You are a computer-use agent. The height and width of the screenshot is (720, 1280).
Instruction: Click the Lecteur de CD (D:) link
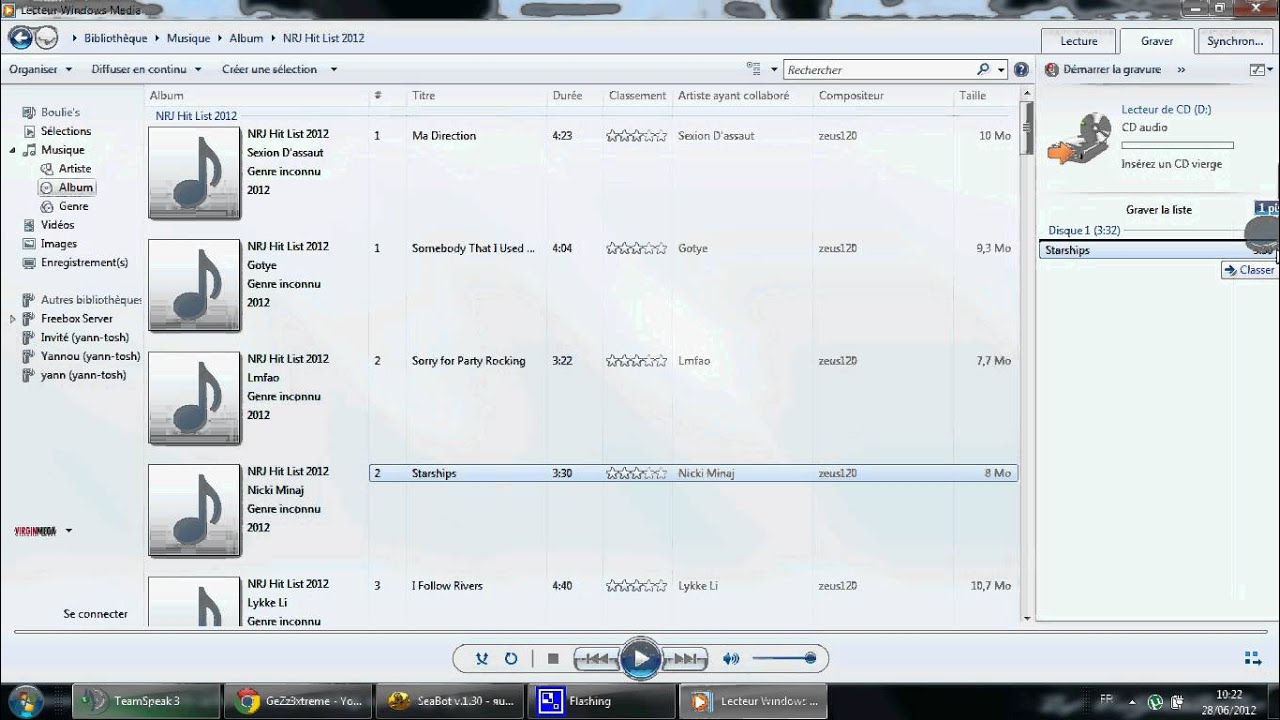(x=1166, y=109)
